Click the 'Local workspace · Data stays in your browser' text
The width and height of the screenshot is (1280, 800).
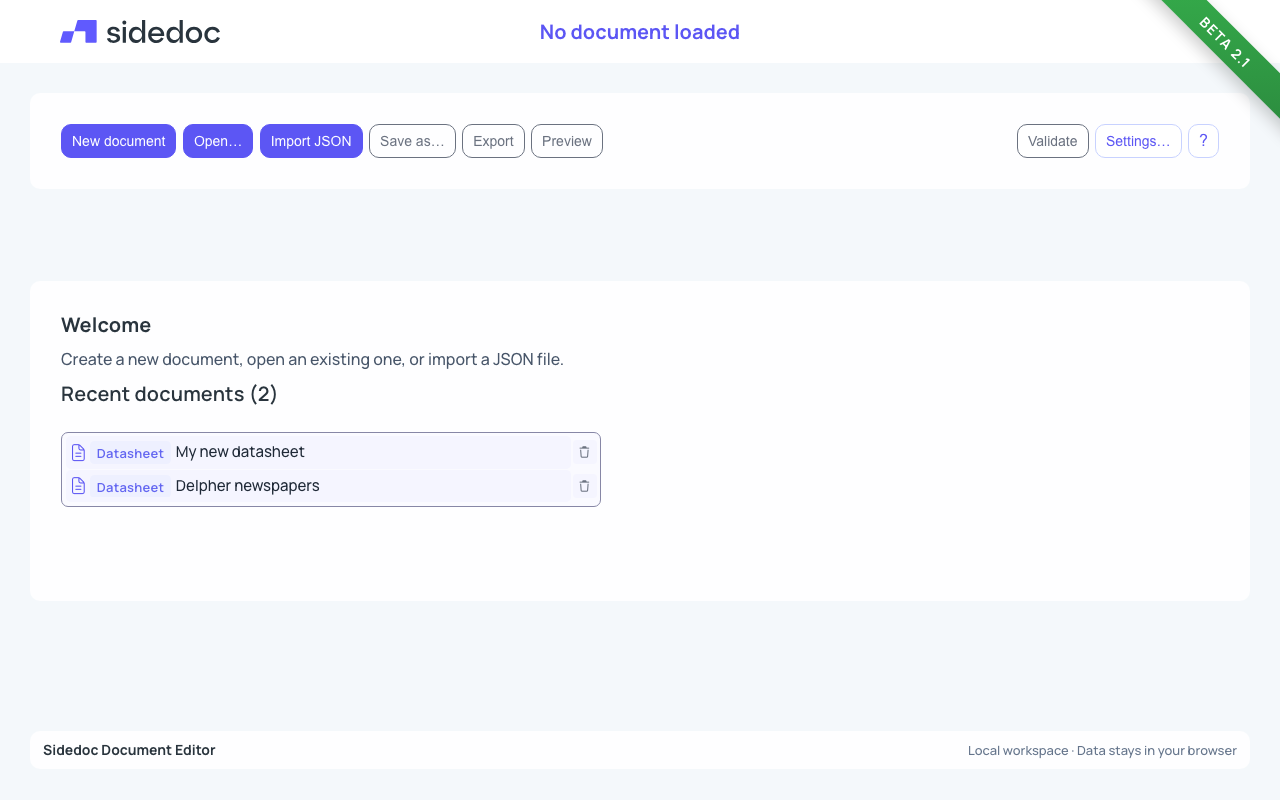(x=1102, y=750)
